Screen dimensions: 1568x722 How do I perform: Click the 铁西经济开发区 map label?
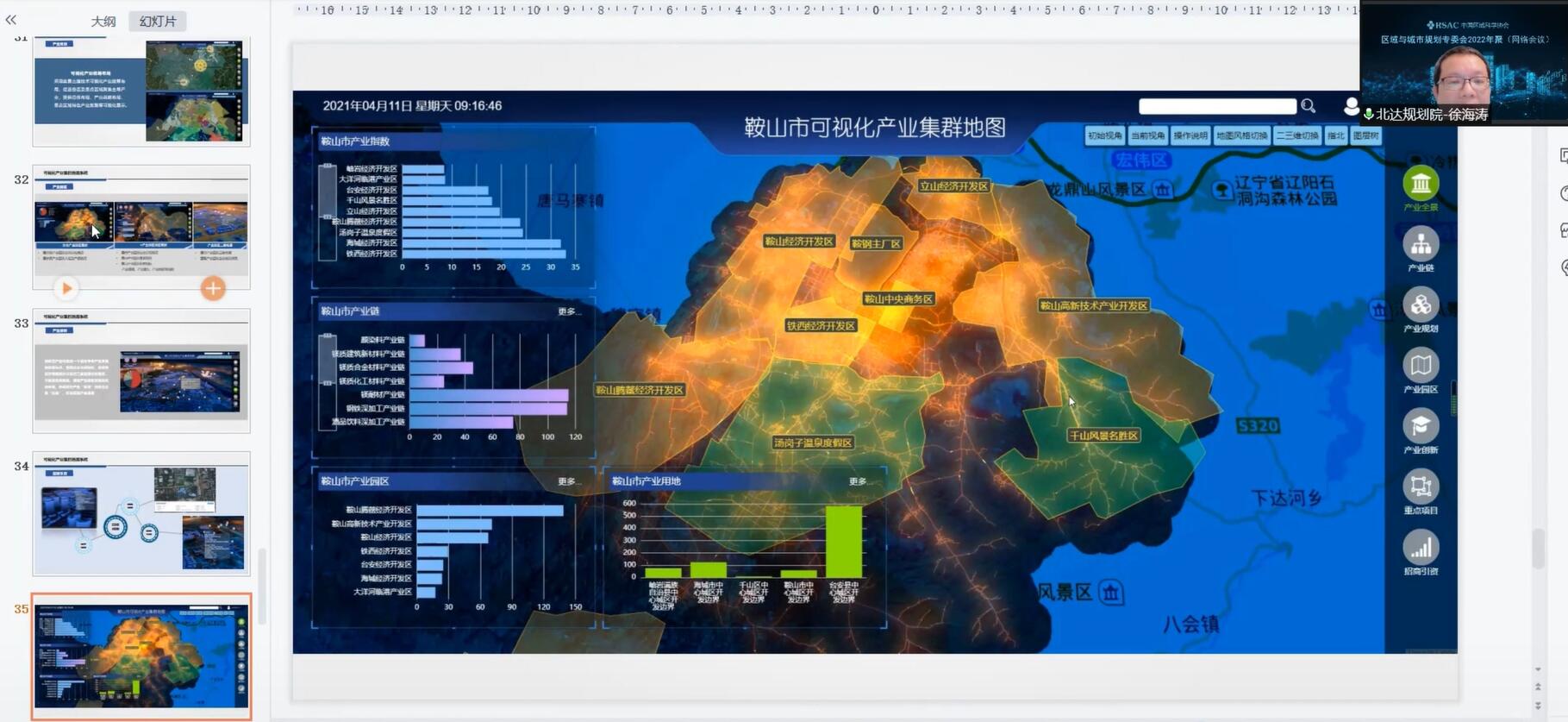(x=821, y=325)
